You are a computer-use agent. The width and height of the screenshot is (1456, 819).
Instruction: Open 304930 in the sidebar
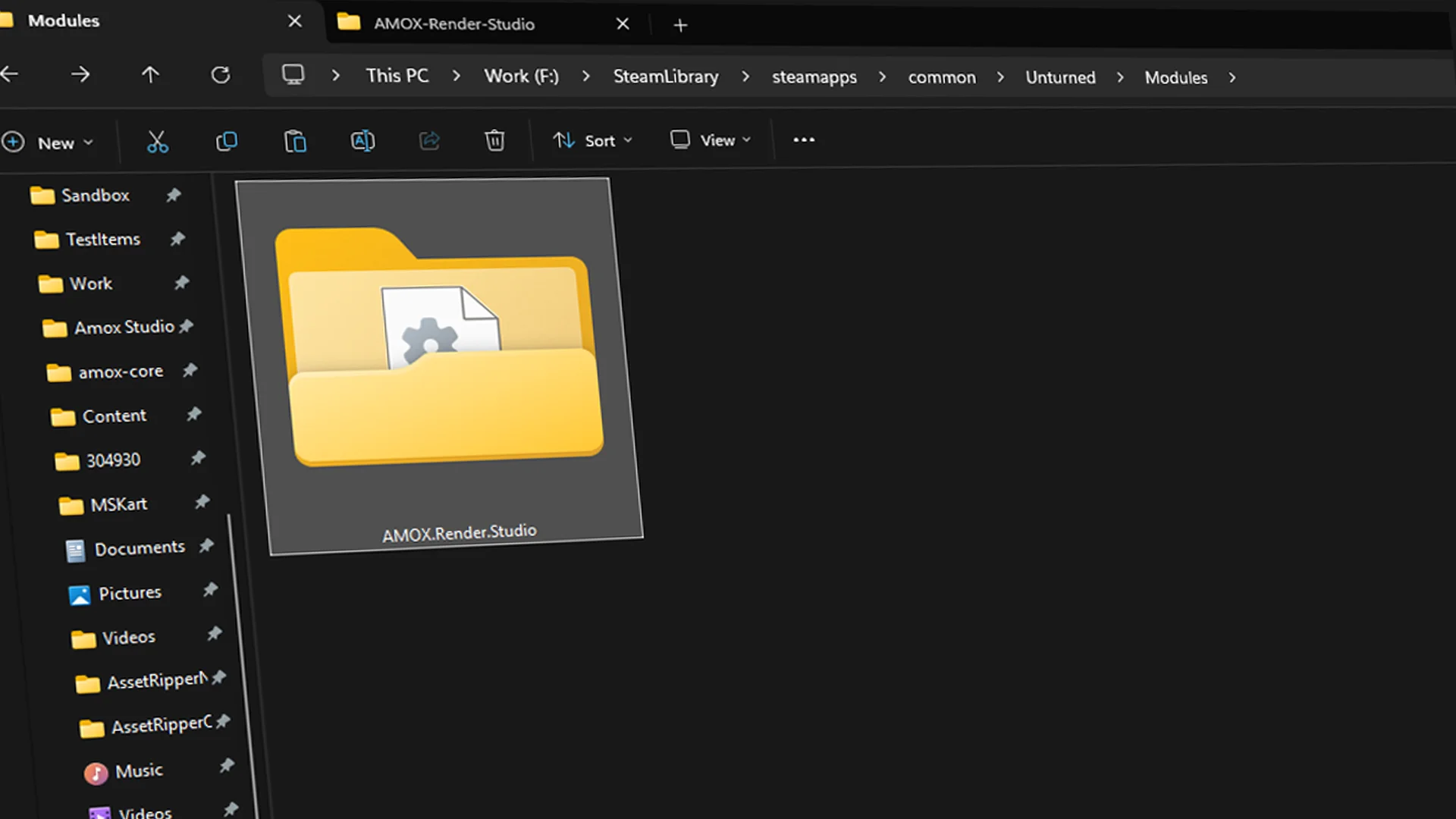[98, 460]
